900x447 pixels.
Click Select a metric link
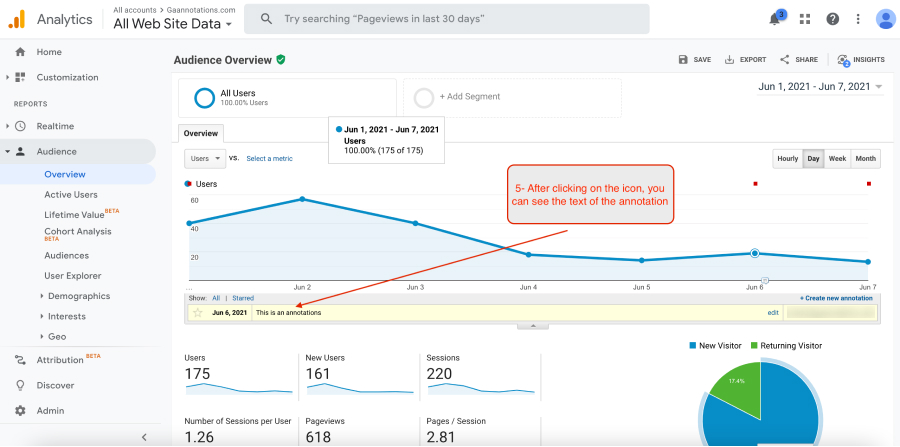click(269, 159)
